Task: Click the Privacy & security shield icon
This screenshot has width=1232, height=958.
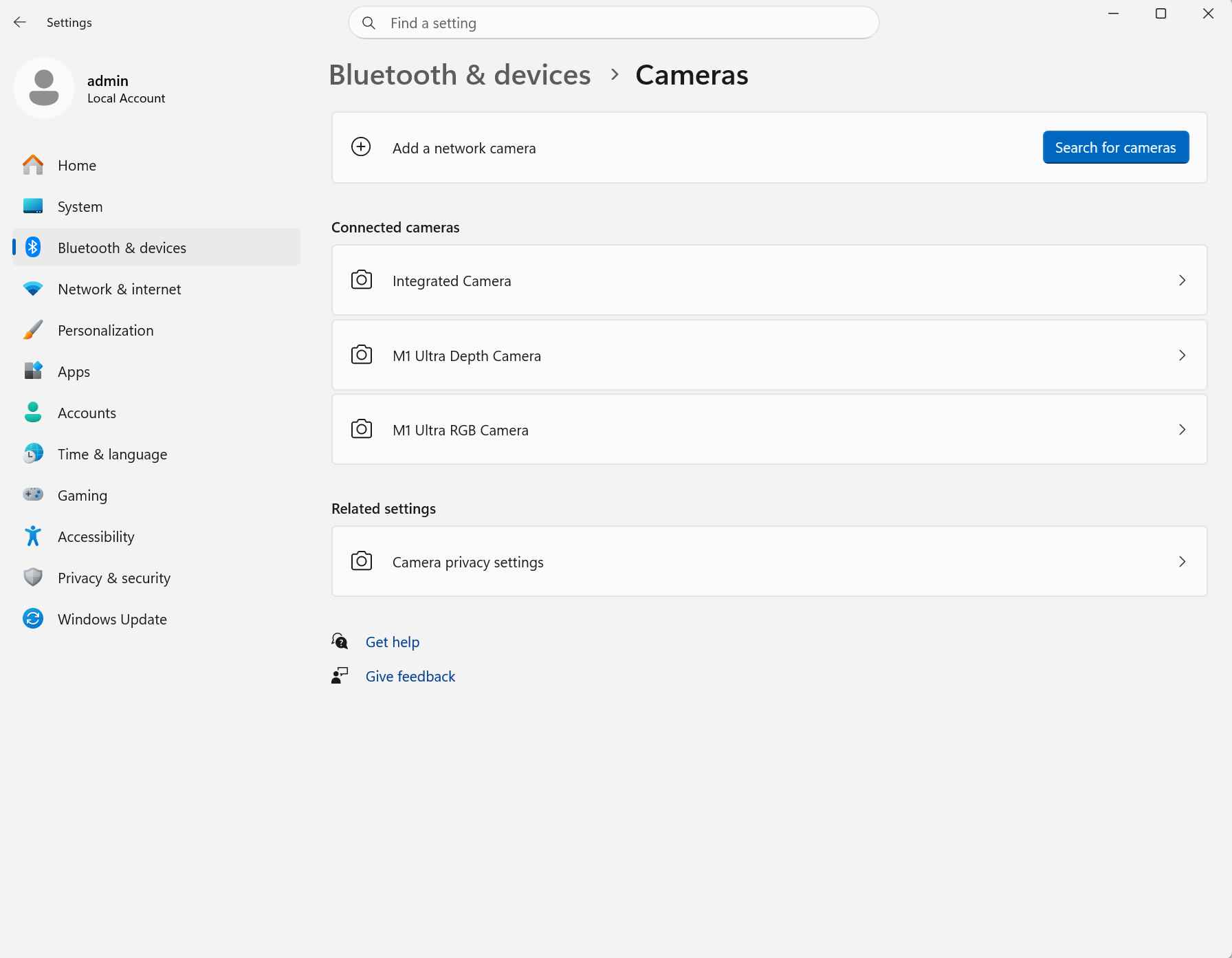Action: [33, 578]
